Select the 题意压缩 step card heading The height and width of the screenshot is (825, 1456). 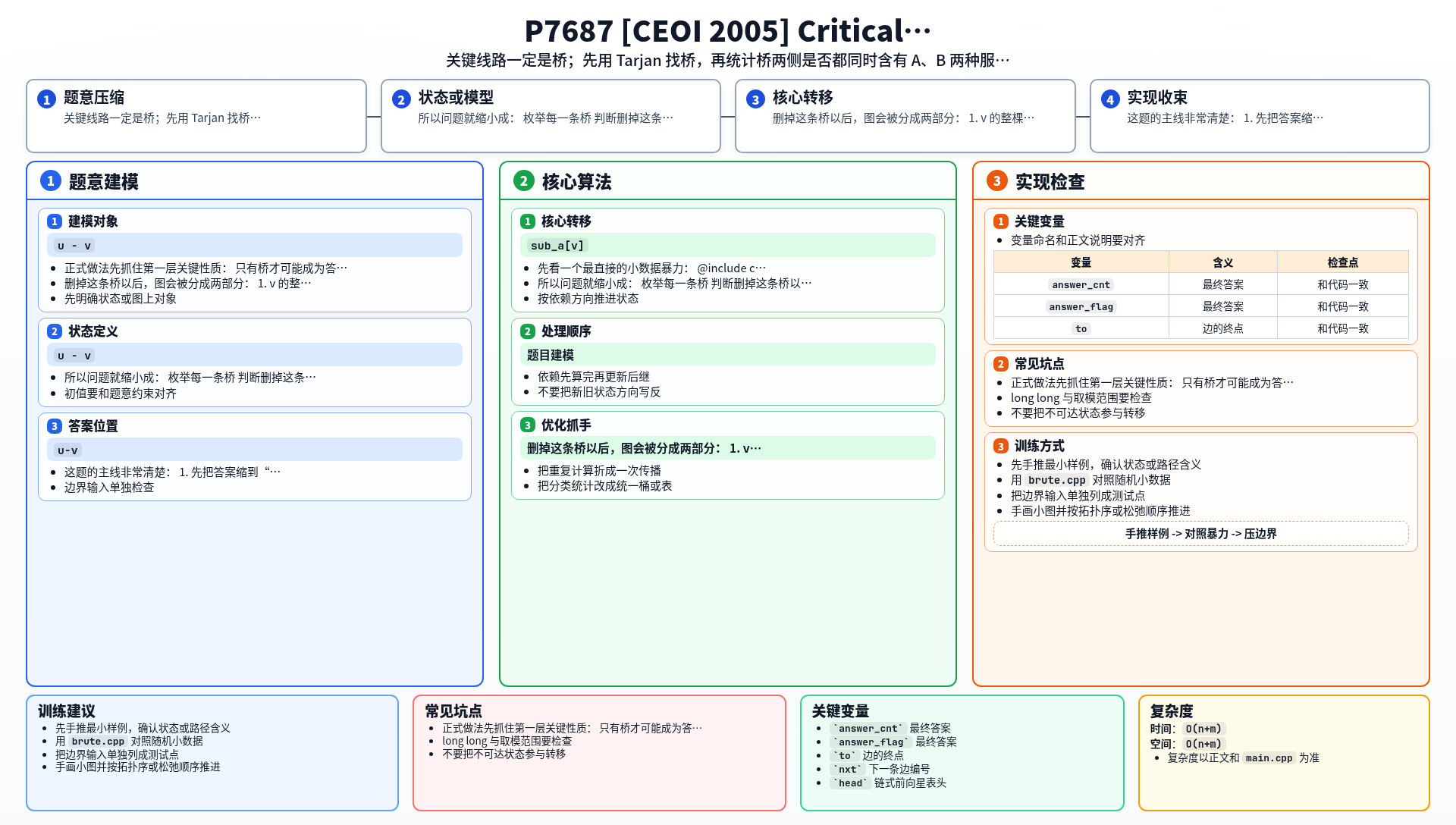(94, 98)
